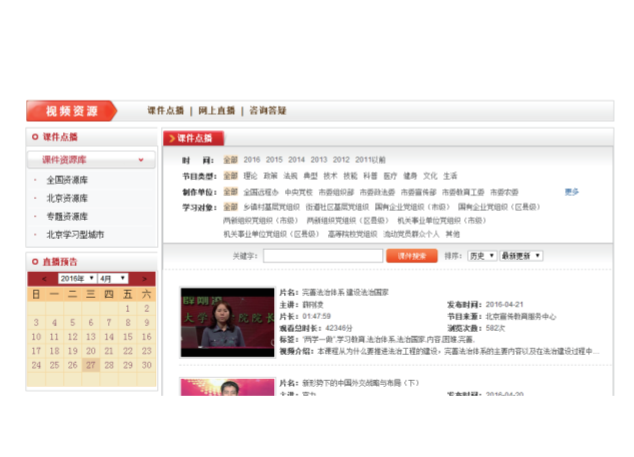Filter program type by 技术
Viewport: 634px width, 457px height.
coord(330,176)
